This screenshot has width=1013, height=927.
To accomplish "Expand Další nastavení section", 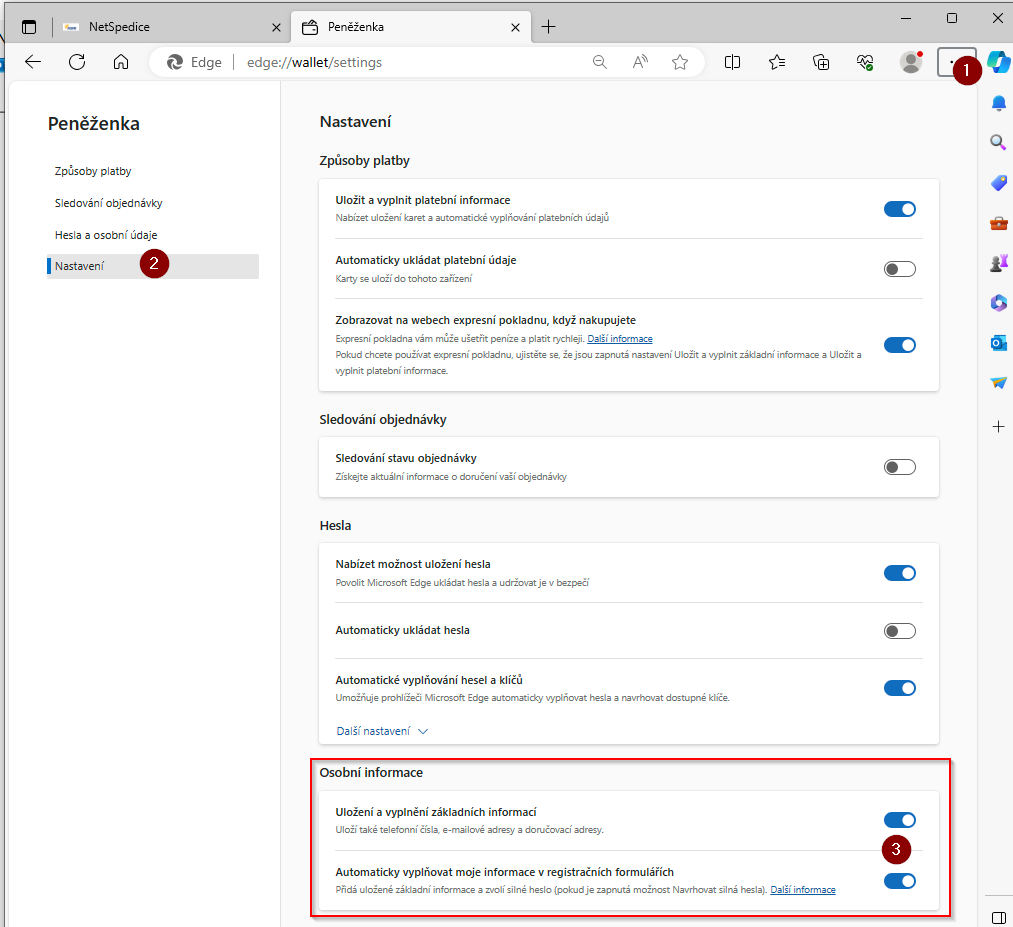I will pos(382,731).
